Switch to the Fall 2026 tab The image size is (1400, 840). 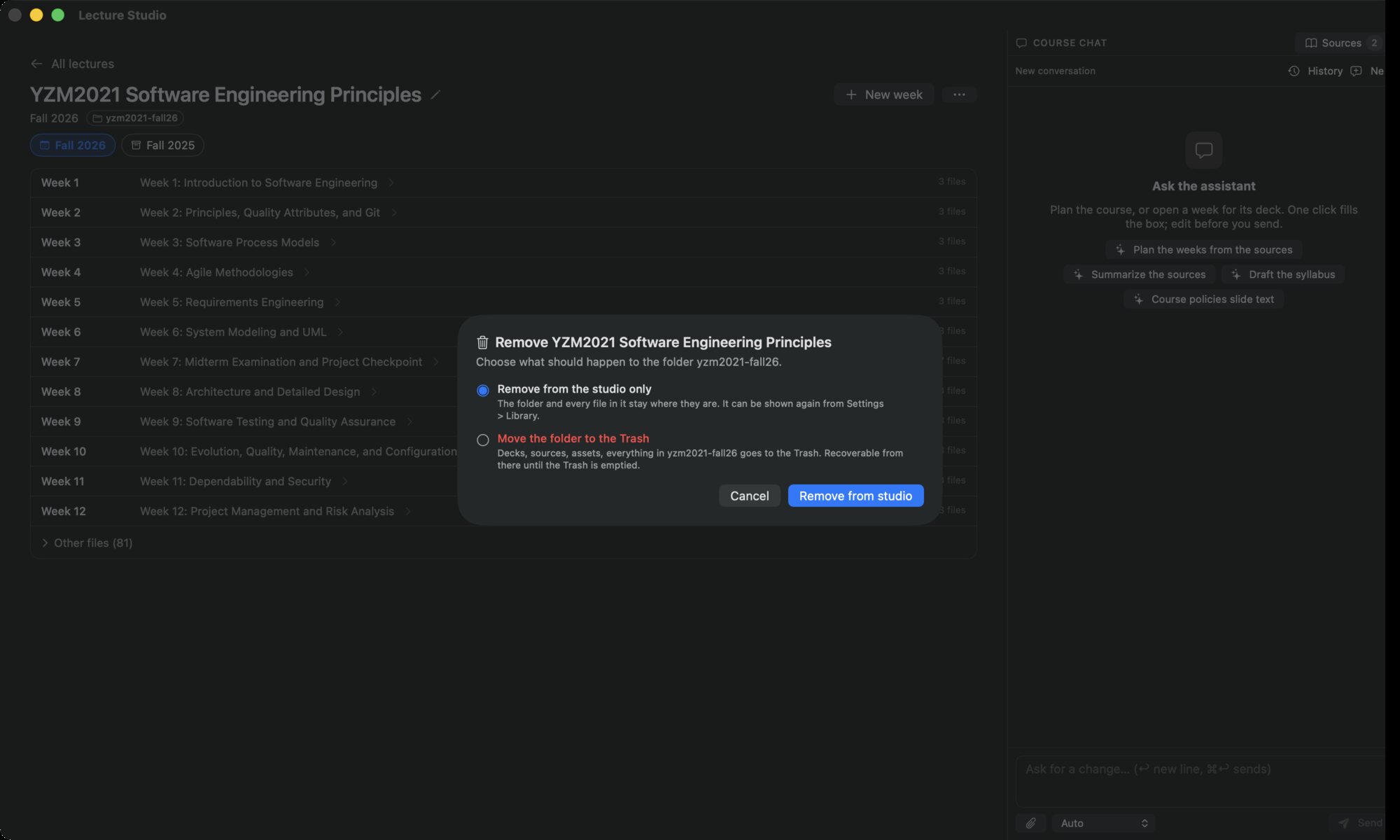73,145
